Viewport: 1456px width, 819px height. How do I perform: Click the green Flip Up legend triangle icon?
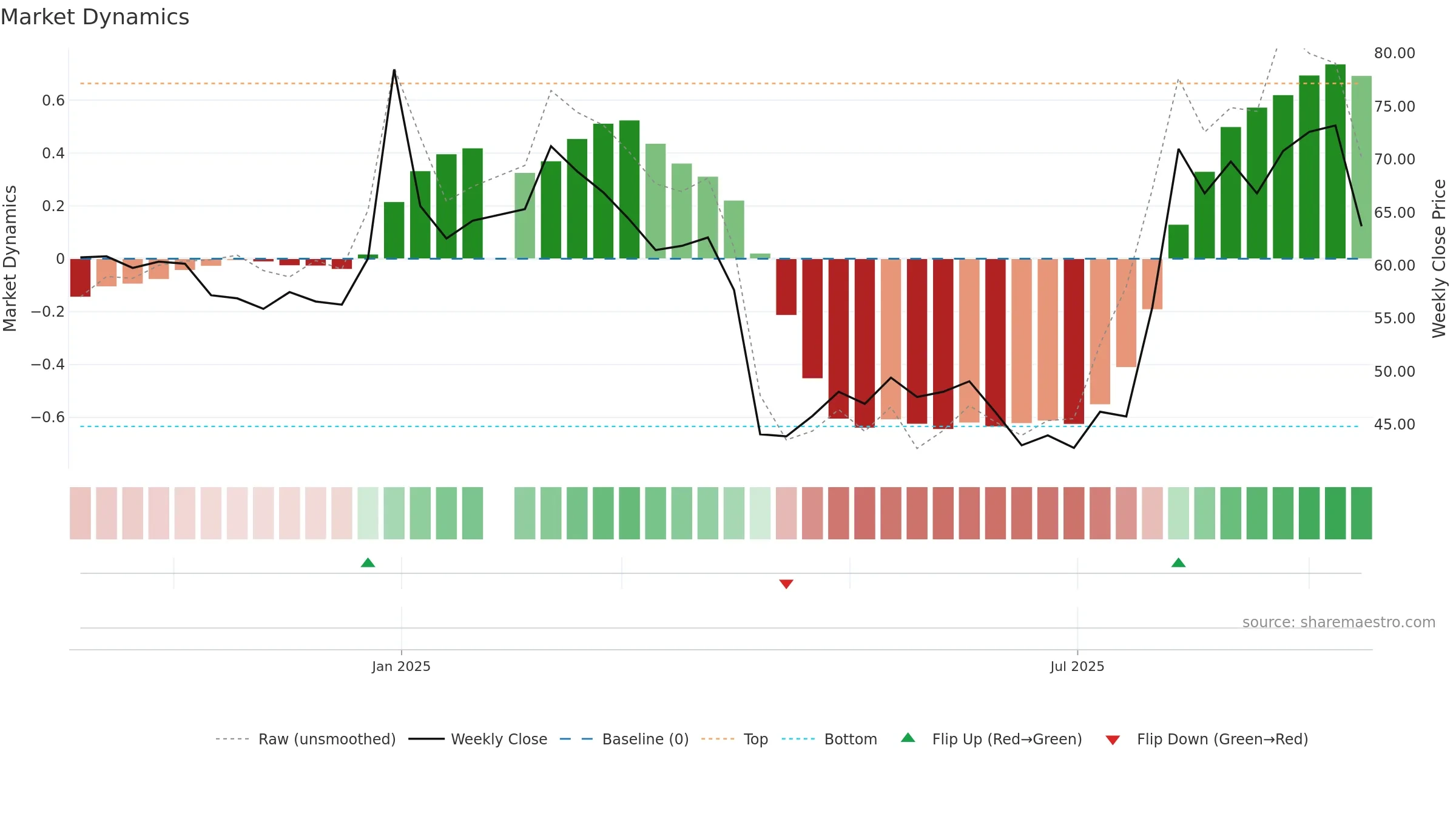tap(908, 738)
